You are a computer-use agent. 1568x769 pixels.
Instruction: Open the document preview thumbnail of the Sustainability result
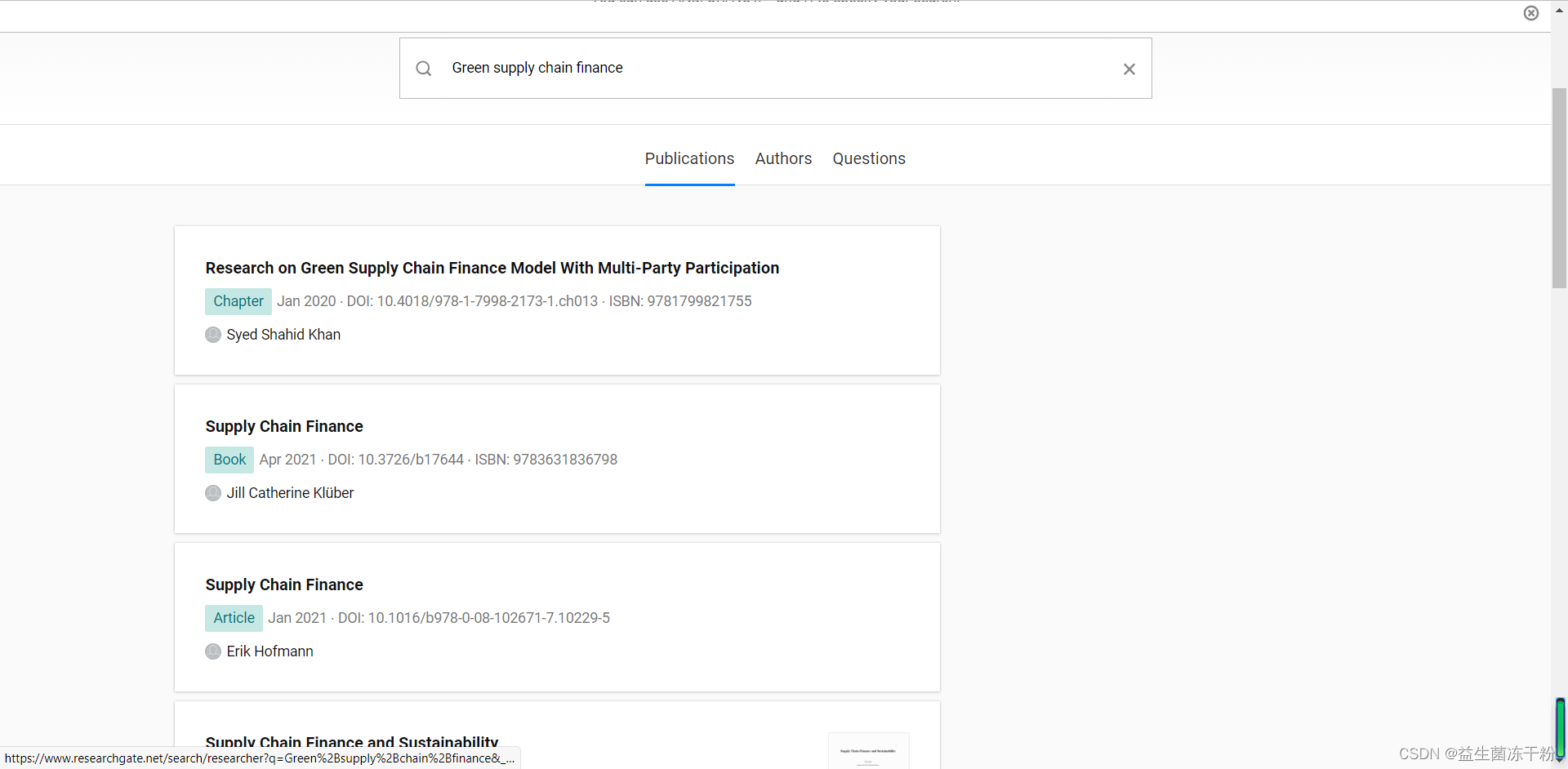[868, 751]
